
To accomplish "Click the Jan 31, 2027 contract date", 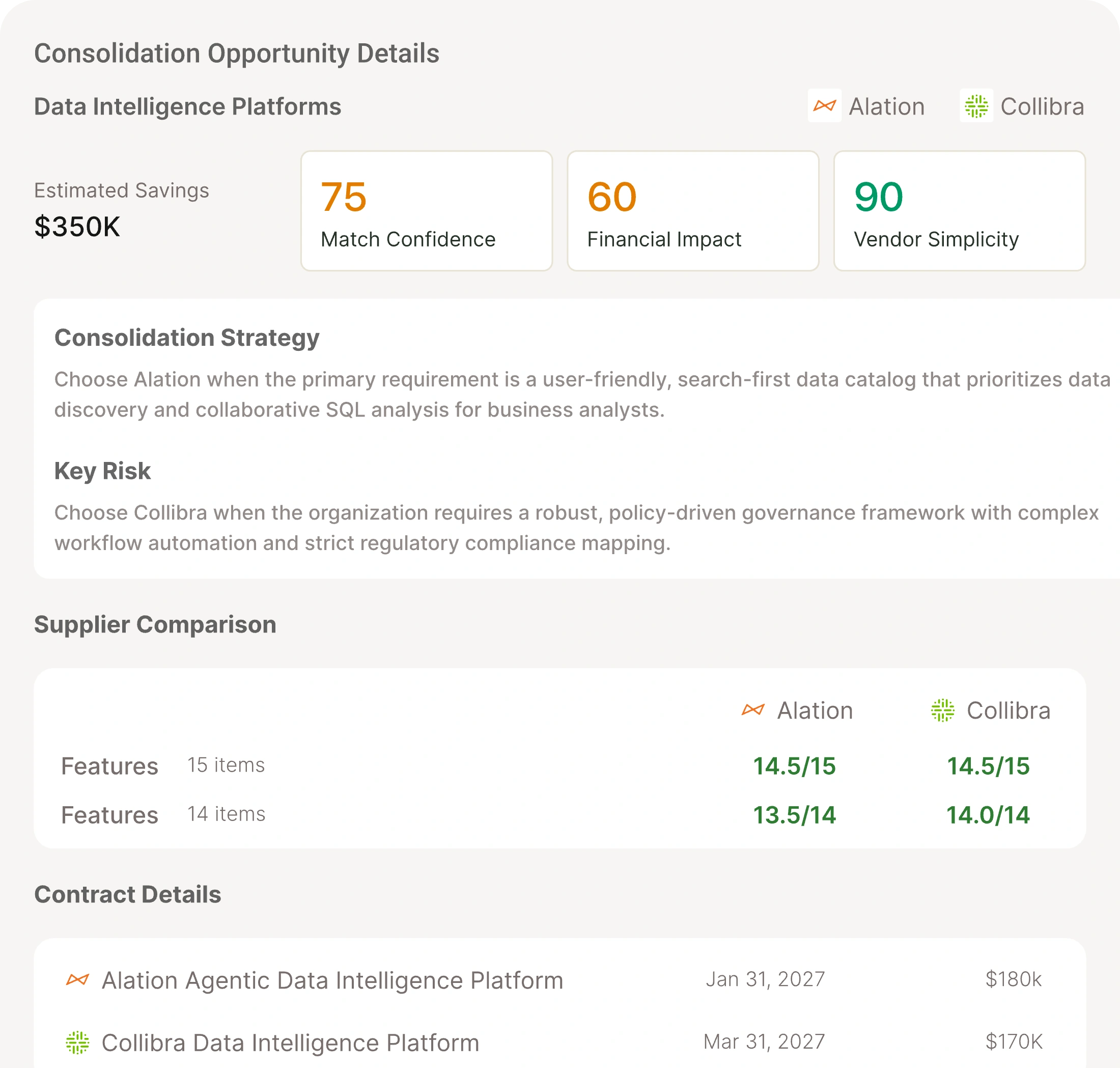I will coord(766,979).
